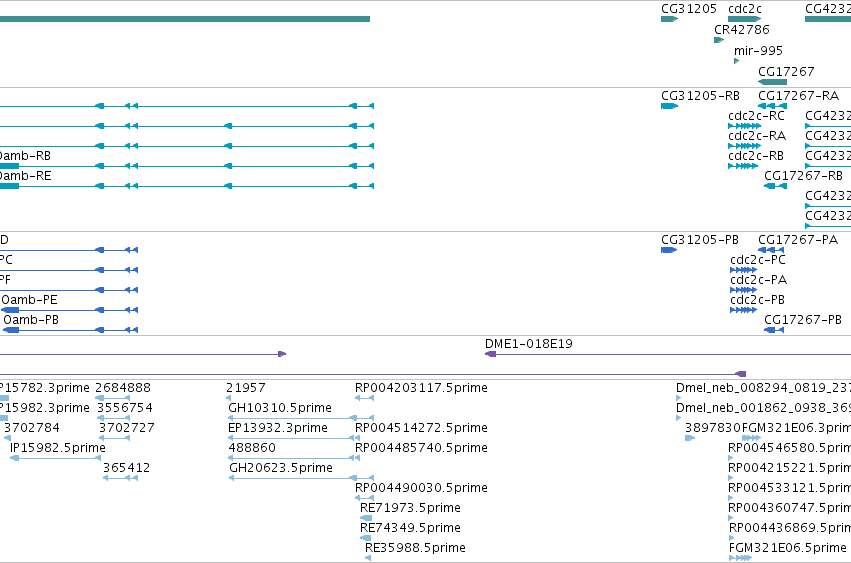Open transcript CG31205-RB
851x563 pixels.
pos(669,106)
